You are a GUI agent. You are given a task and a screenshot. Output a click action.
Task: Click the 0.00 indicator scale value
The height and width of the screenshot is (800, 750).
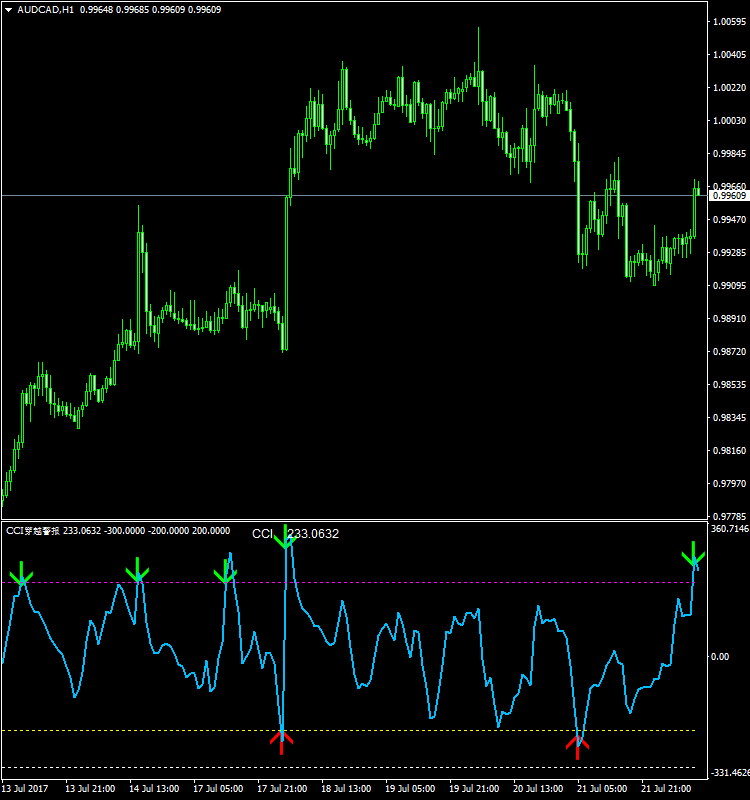coord(720,657)
